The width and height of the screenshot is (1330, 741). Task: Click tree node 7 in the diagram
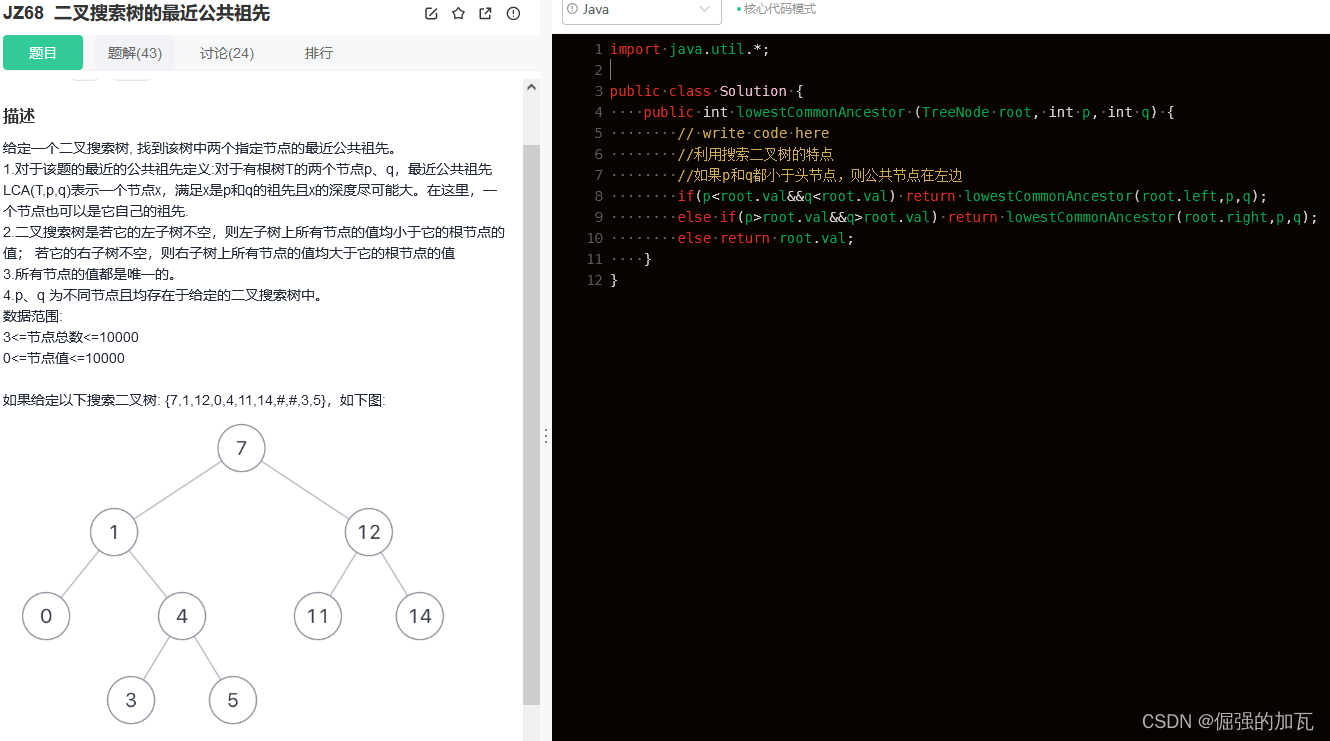point(241,449)
